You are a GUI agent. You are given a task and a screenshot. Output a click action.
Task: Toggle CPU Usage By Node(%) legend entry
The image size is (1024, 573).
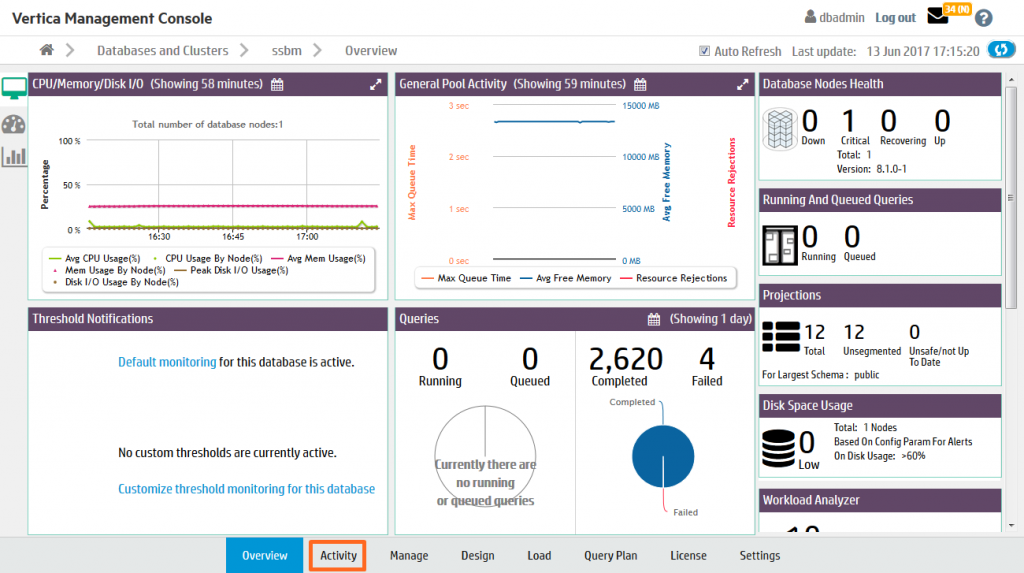pyautogui.click(x=208, y=259)
